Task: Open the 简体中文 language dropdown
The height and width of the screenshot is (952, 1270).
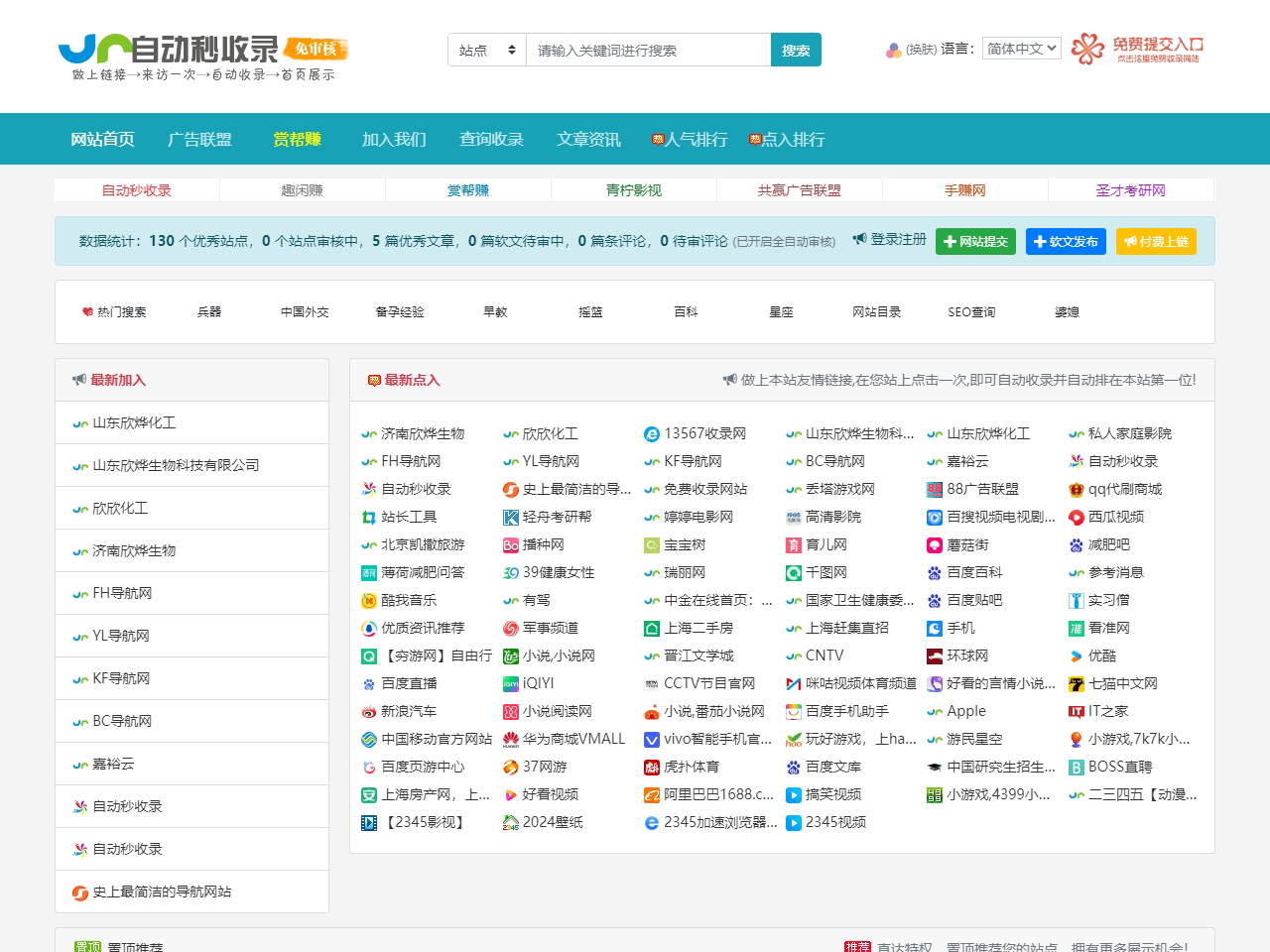Action: click(1022, 49)
